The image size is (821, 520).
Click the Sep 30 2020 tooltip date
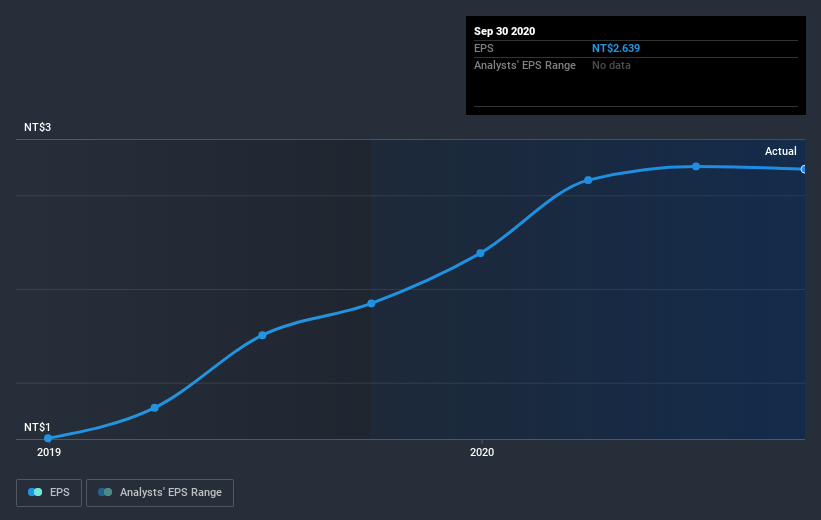pos(504,31)
